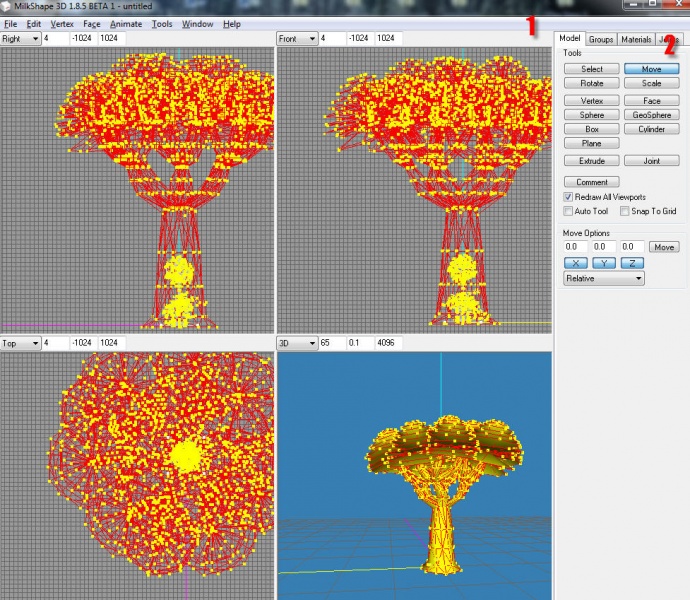The height and width of the screenshot is (600, 690).
Task: Open the Right viewport view dropdown
Action: pyautogui.click(x=20, y=39)
